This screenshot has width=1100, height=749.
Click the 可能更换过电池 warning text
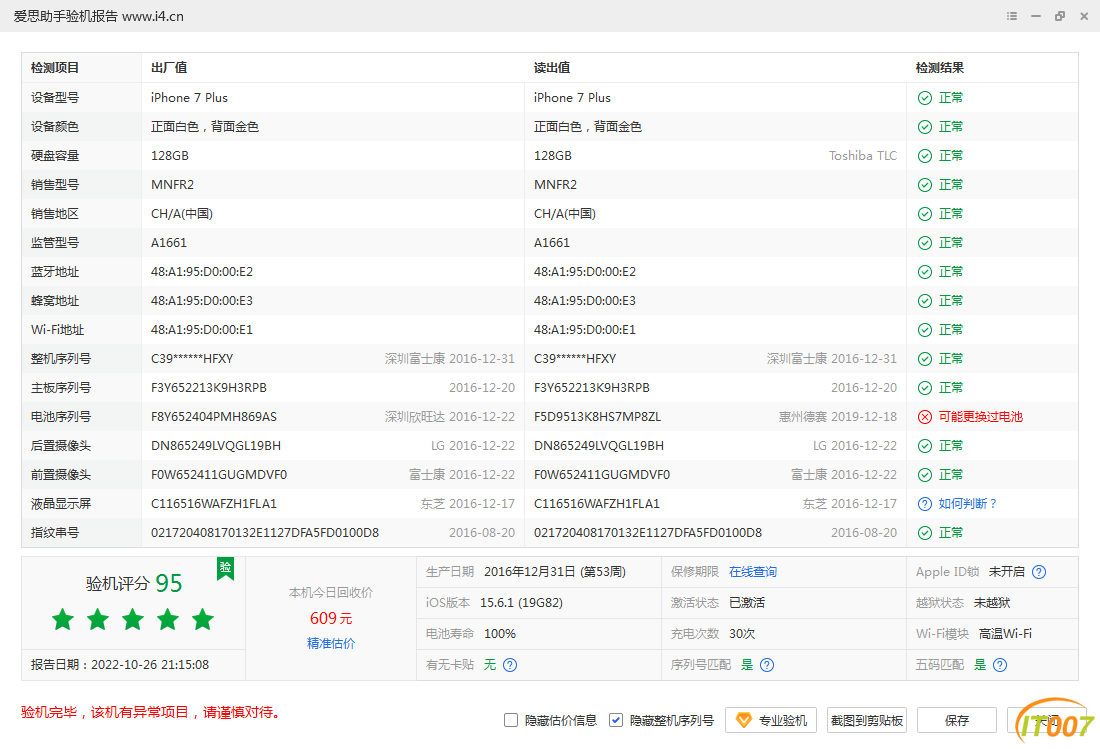[x=981, y=417]
